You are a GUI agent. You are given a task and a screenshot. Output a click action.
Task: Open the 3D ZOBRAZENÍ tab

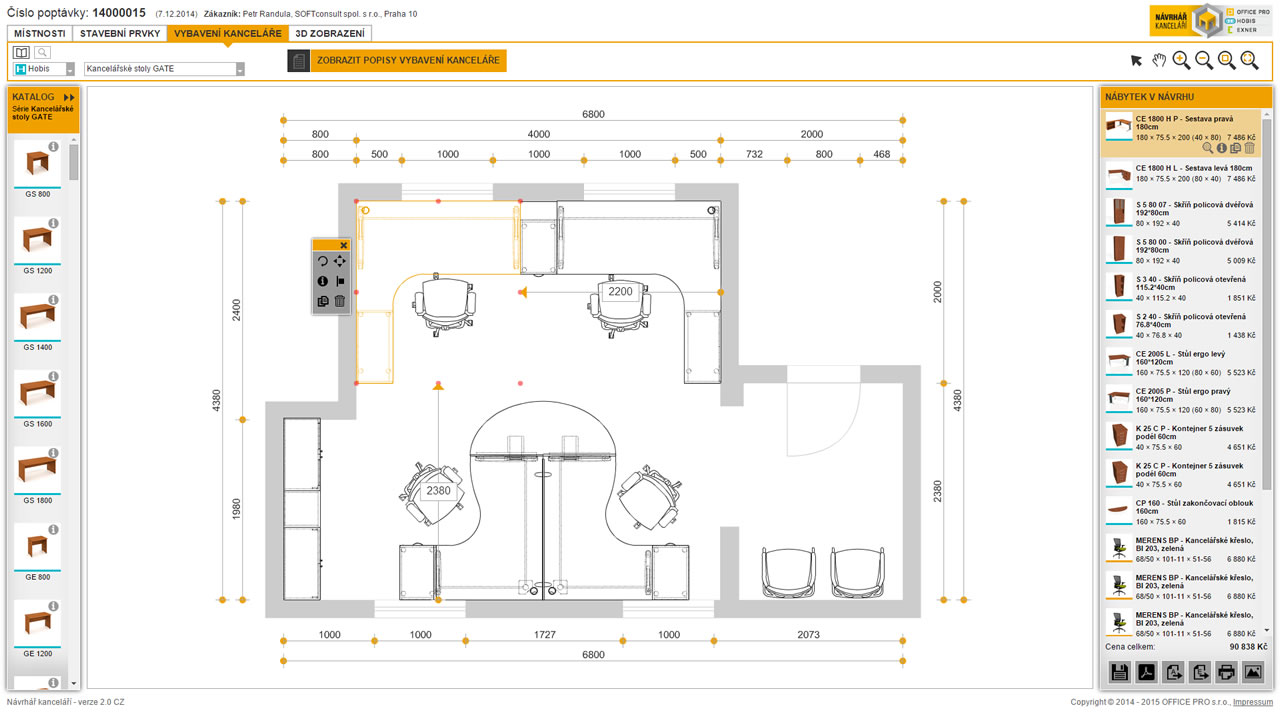pos(329,33)
